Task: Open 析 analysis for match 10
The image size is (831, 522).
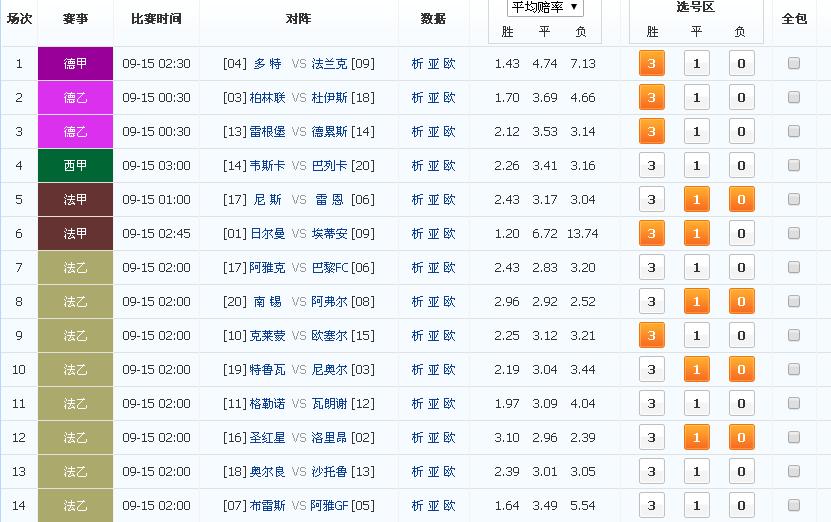Action: [417, 369]
